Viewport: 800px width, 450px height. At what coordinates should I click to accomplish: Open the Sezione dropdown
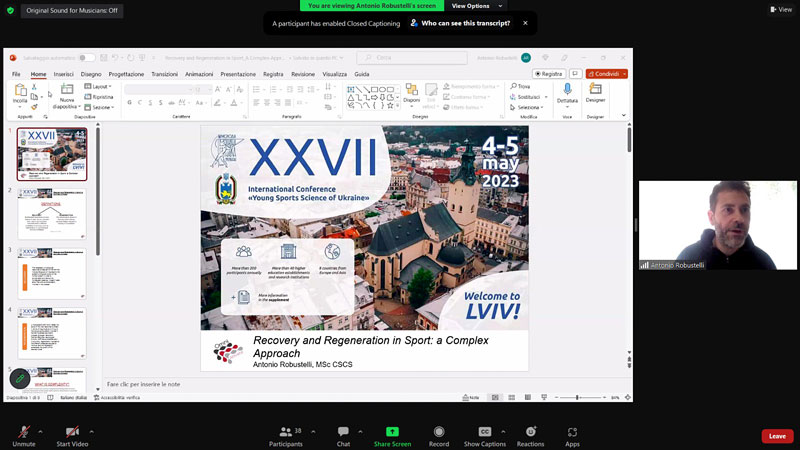[99, 107]
